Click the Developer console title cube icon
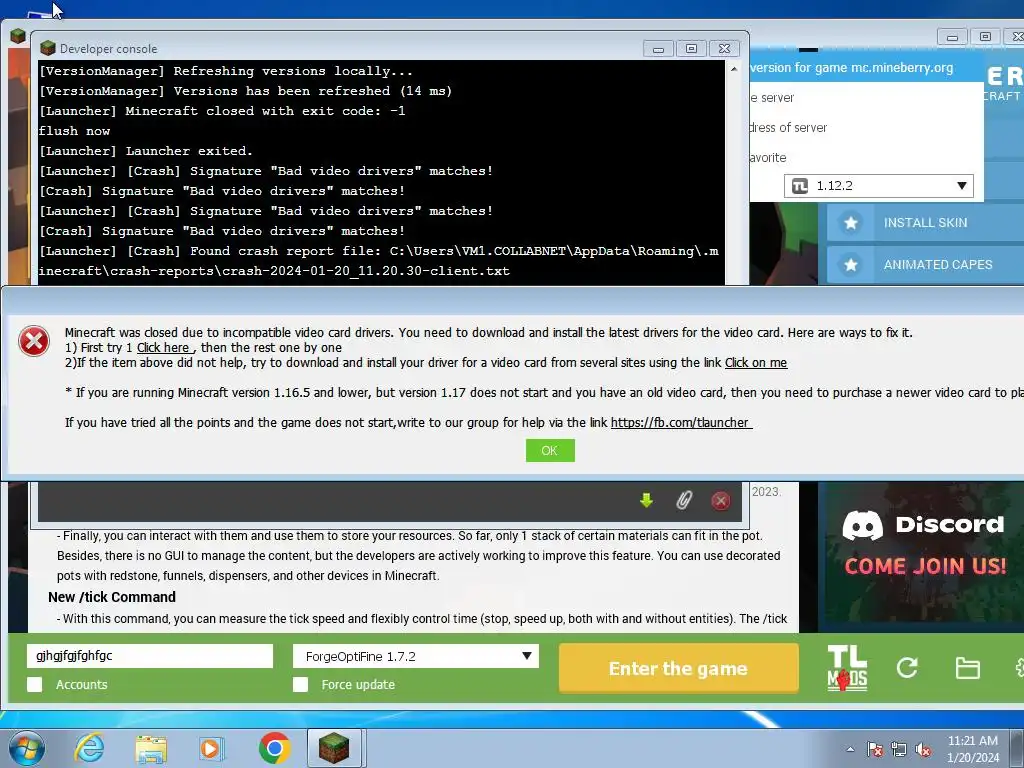 coord(48,48)
